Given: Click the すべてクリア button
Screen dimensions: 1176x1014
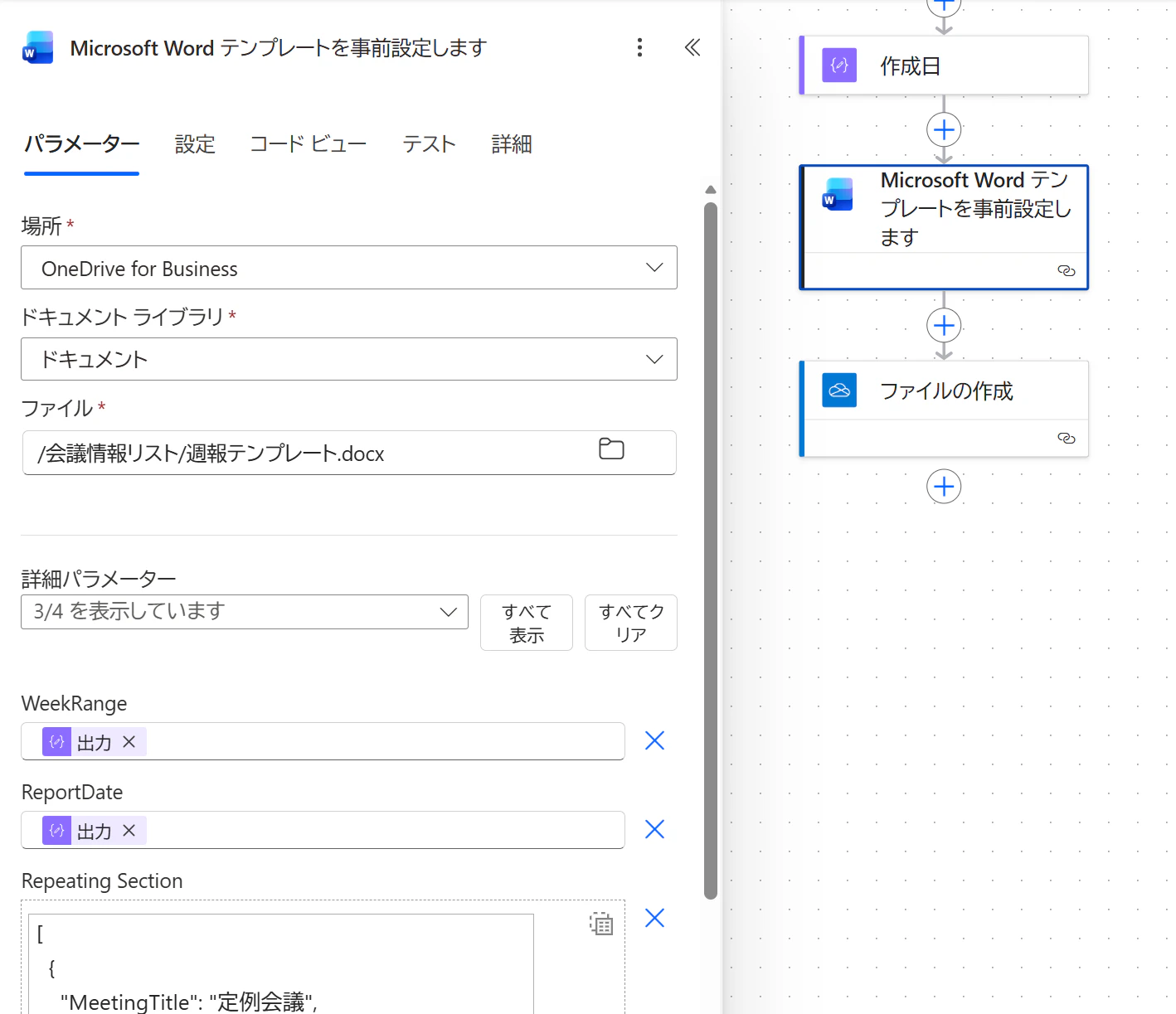Looking at the screenshot, I should (x=631, y=623).
